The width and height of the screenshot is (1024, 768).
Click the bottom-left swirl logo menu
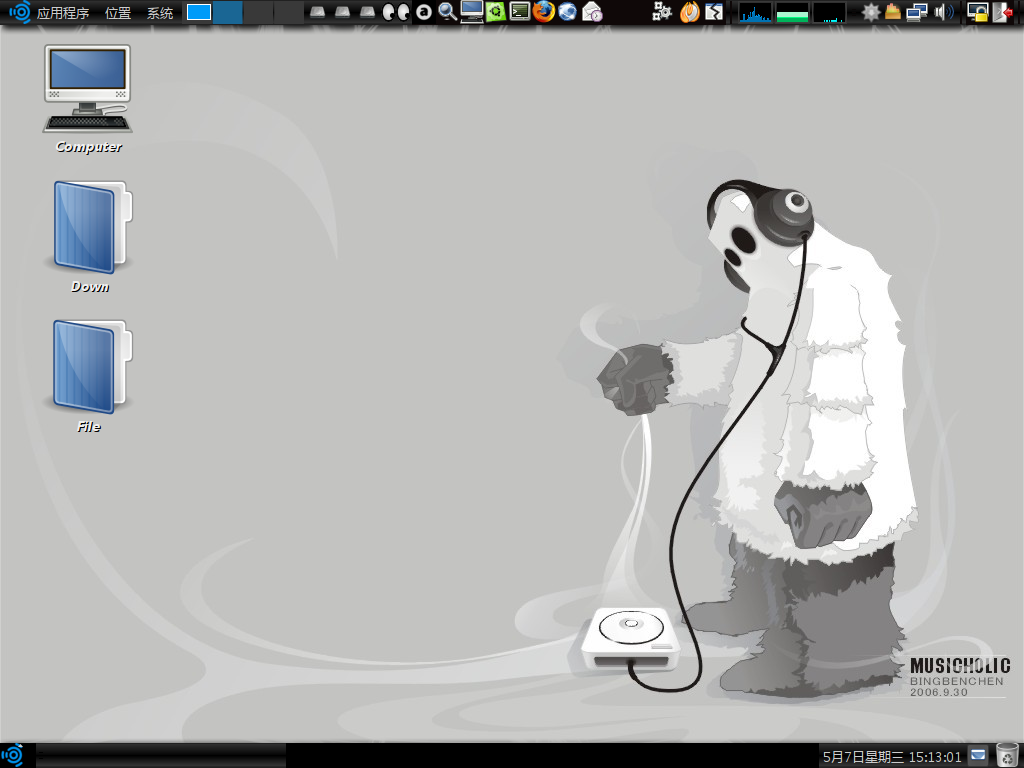[13, 756]
